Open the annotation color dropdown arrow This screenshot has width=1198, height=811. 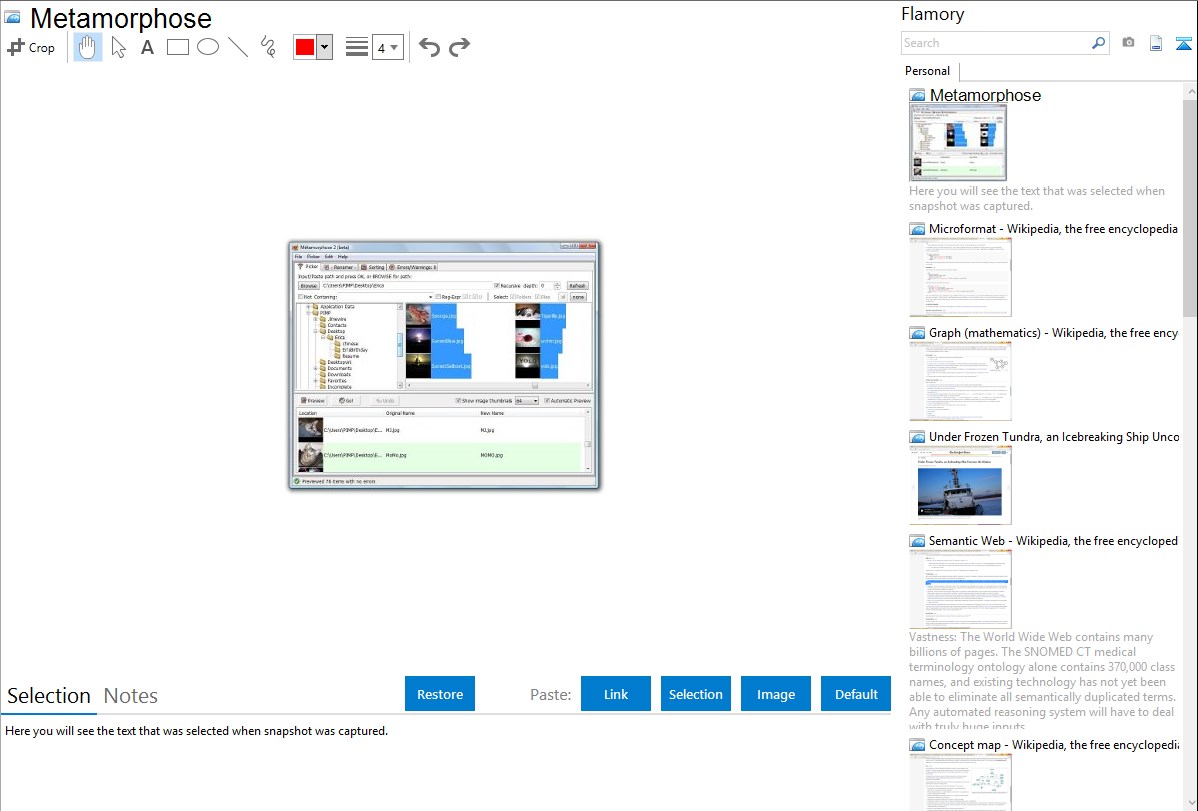click(325, 47)
